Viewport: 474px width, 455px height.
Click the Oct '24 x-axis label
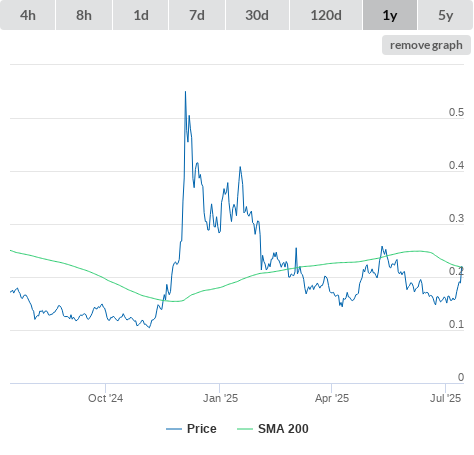(105, 398)
